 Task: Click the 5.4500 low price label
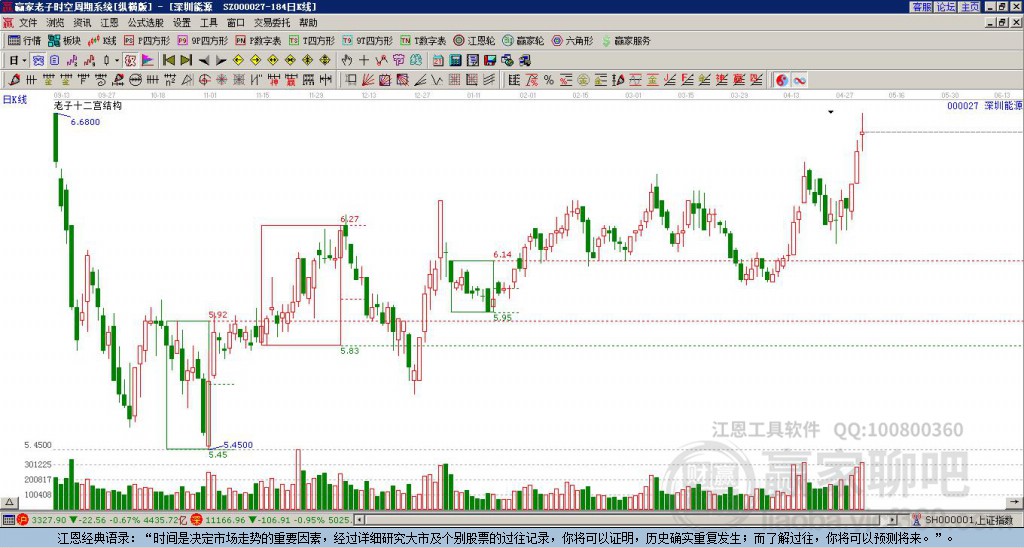(238, 445)
